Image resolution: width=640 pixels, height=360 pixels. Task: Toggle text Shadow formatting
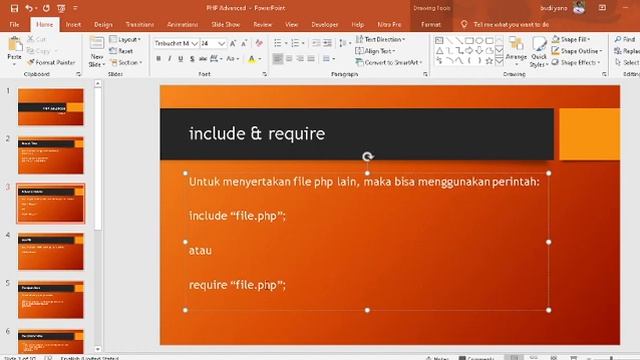click(x=192, y=59)
